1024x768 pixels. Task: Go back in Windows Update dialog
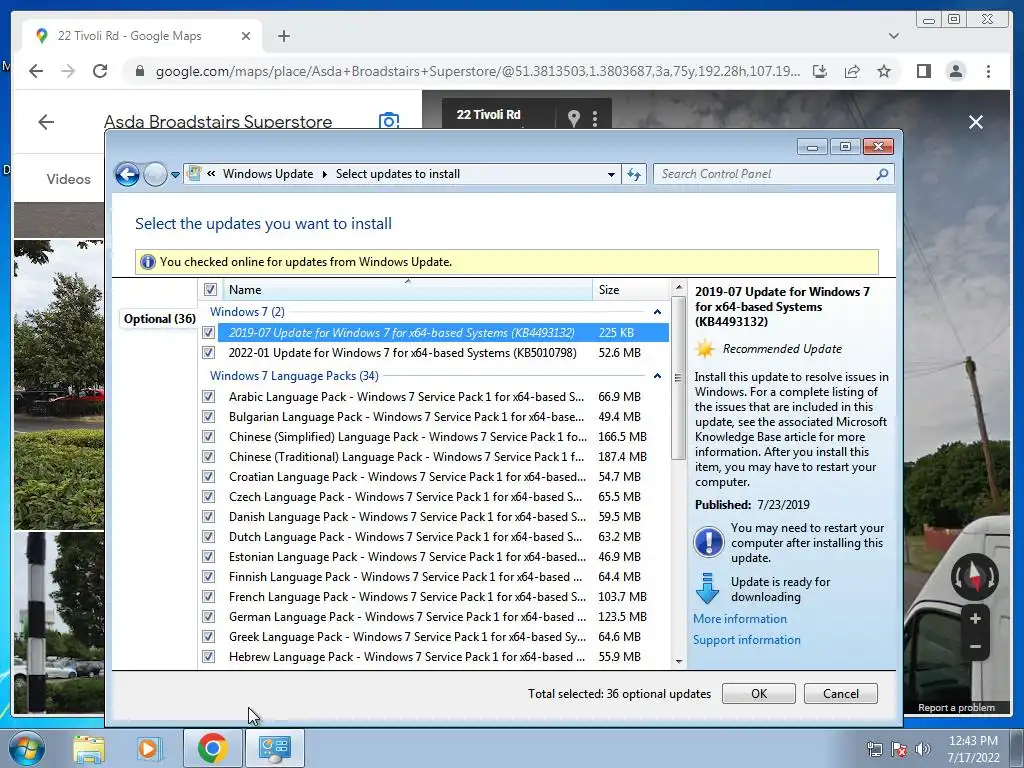point(127,174)
